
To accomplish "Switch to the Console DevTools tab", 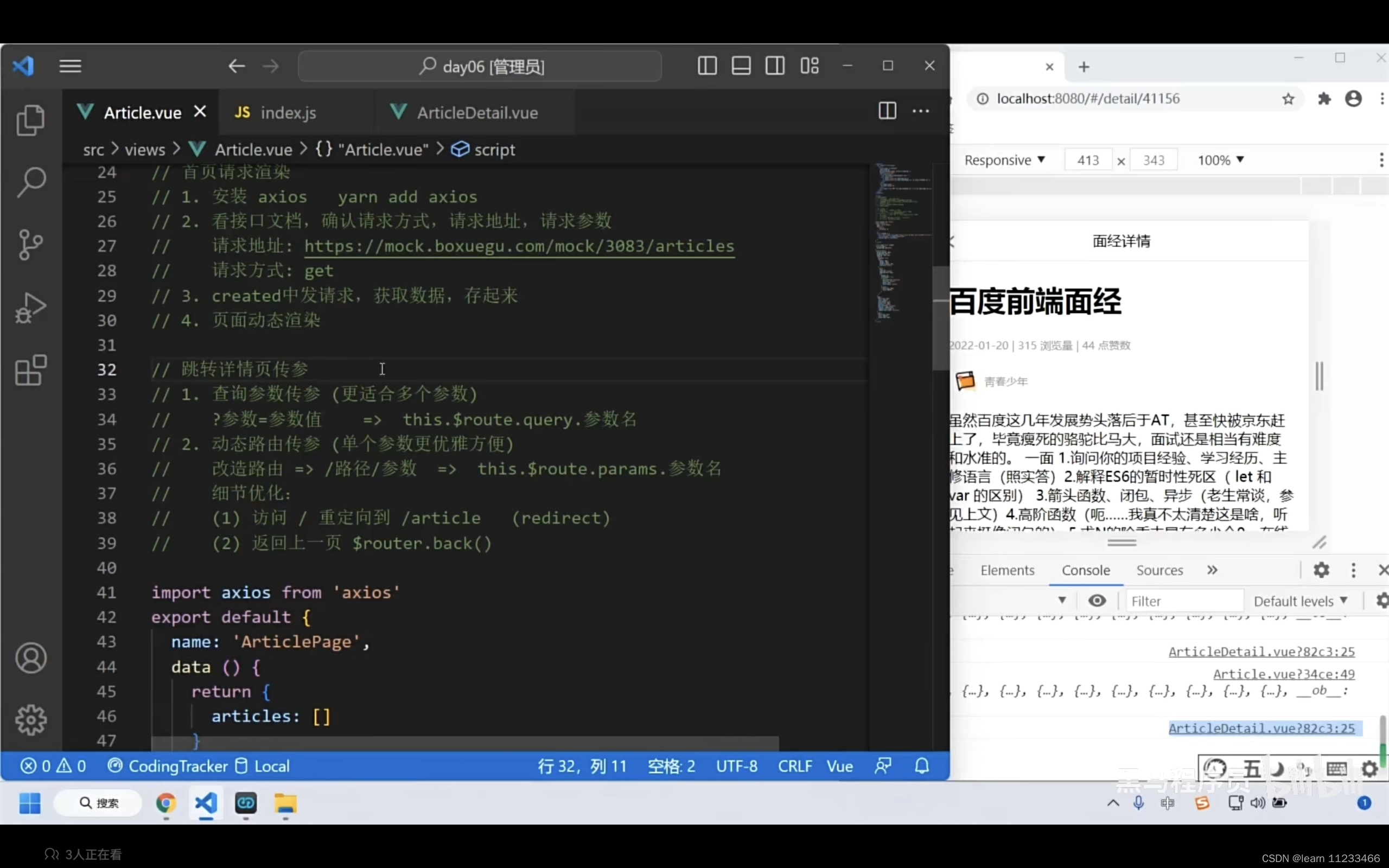I will (x=1085, y=570).
